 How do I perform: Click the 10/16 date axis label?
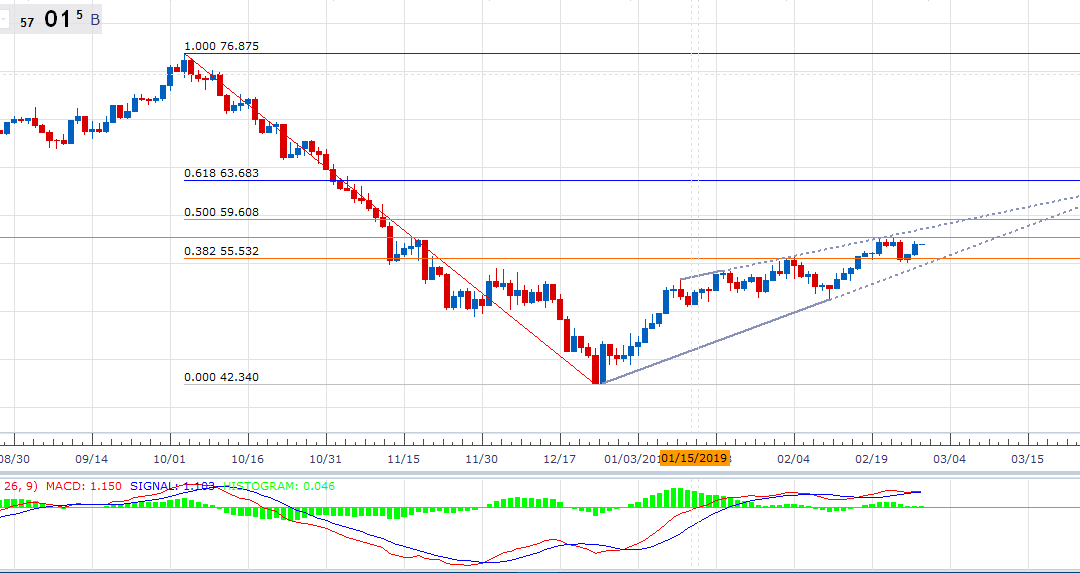click(x=246, y=458)
